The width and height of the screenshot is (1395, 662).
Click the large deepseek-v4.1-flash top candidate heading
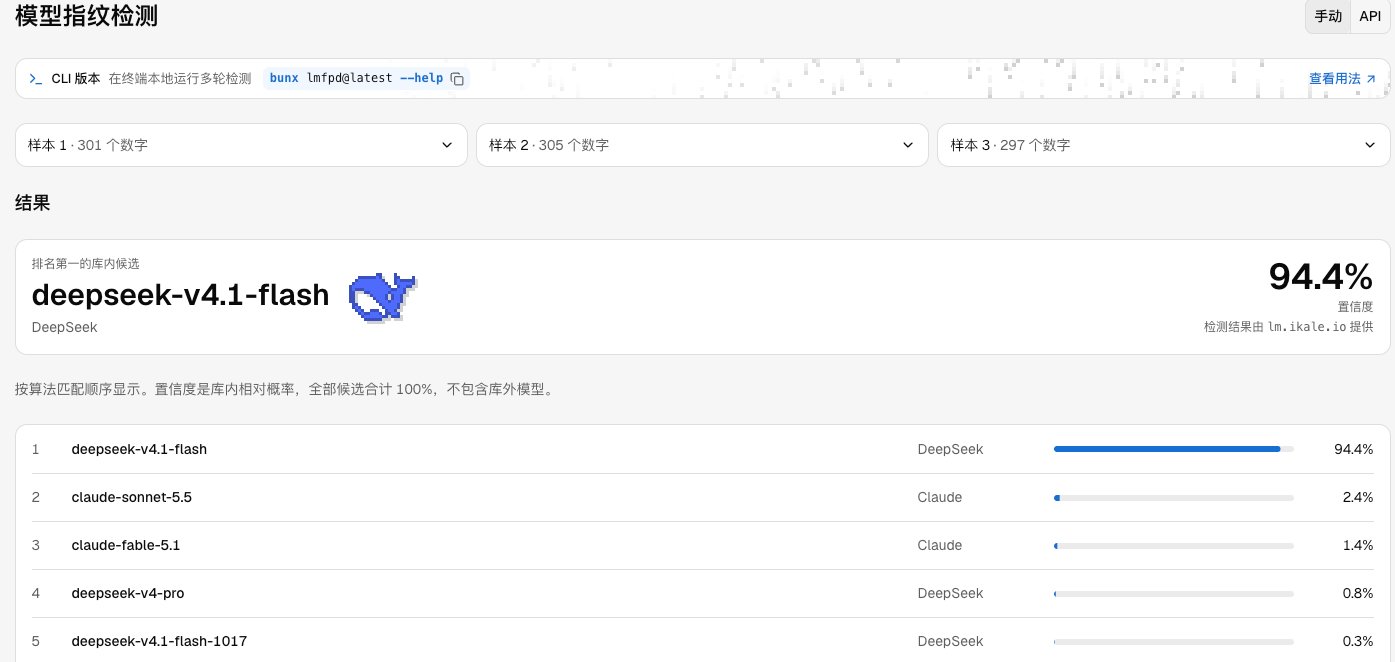(x=181, y=295)
